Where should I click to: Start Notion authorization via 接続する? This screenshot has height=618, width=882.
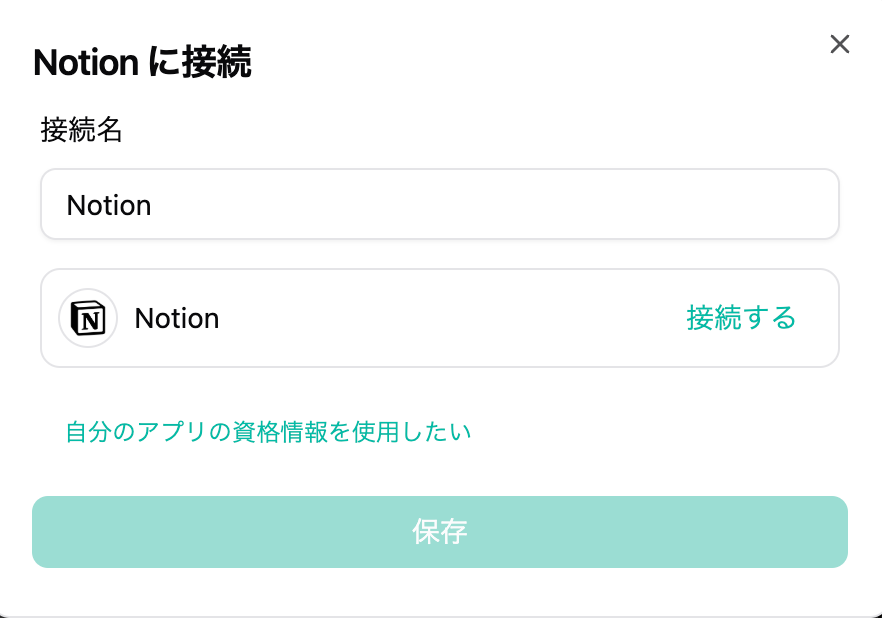pyautogui.click(x=741, y=318)
